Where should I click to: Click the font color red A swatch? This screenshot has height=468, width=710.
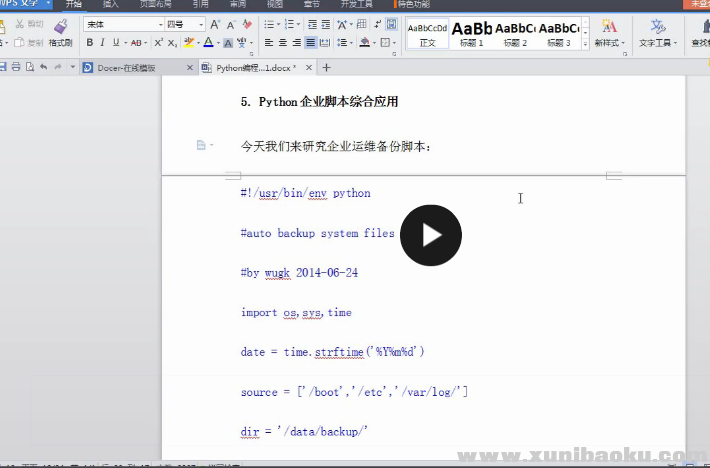tap(208, 43)
